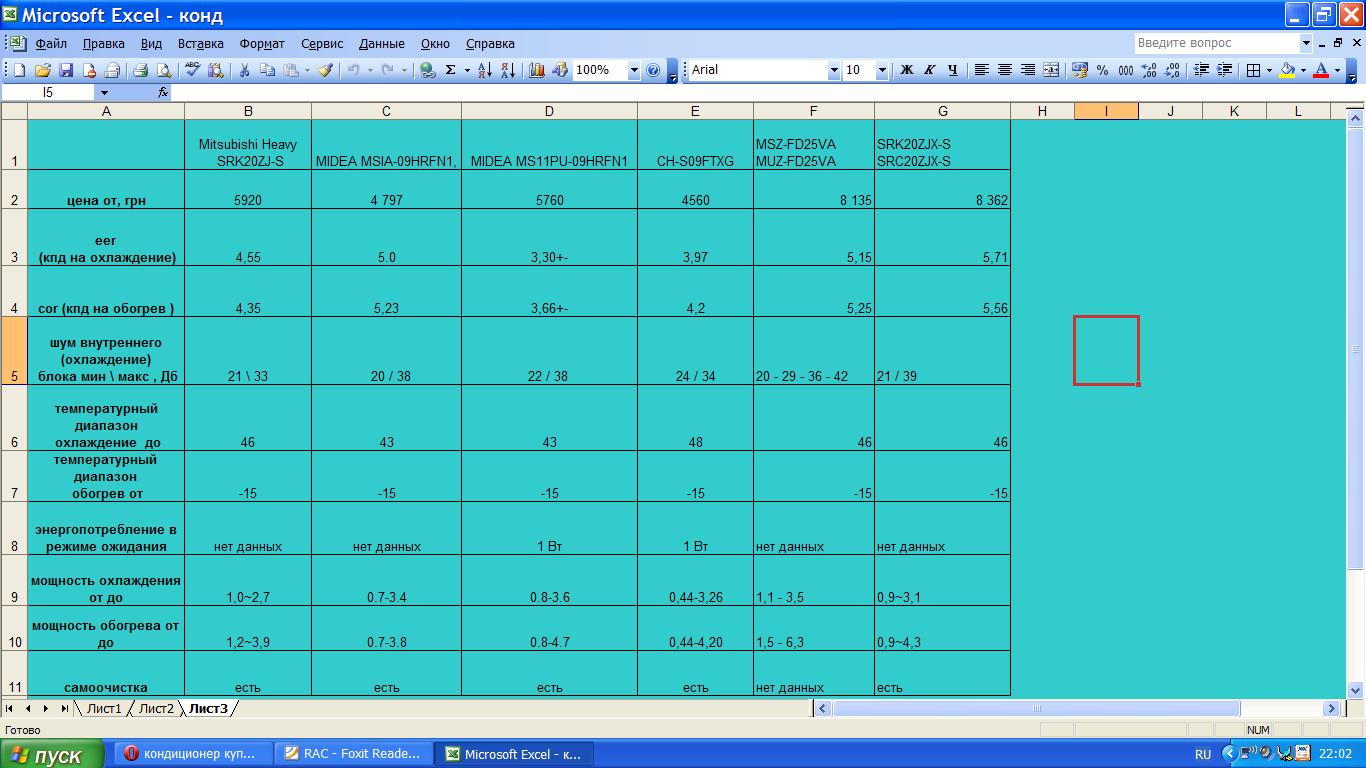Apply currency number format

click(1080, 70)
